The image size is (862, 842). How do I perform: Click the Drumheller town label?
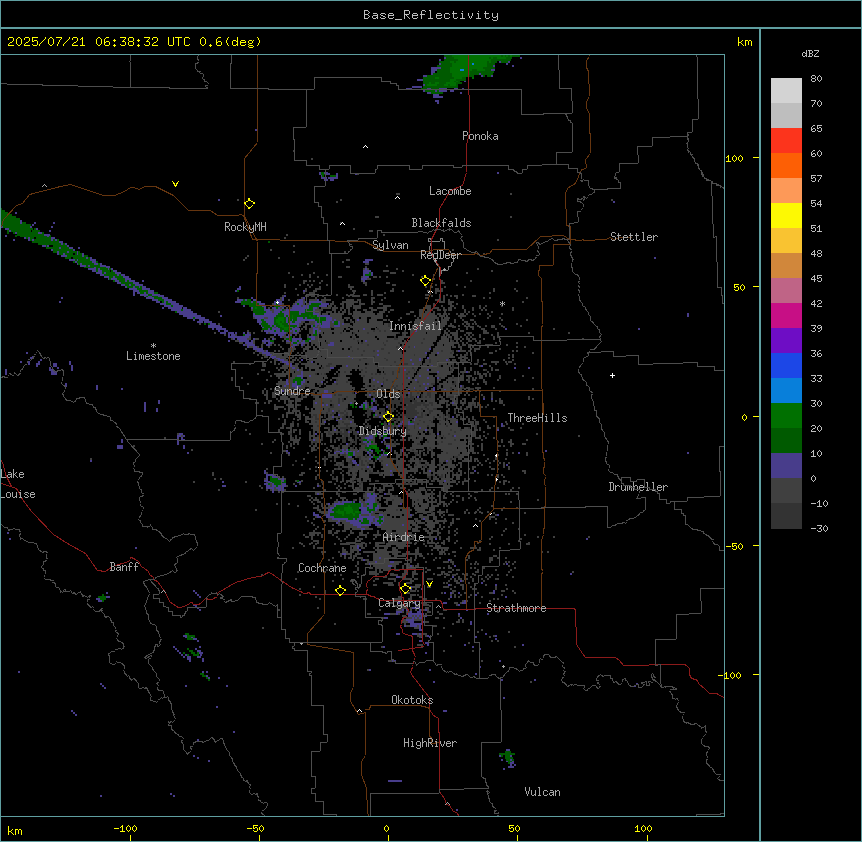pyautogui.click(x=638, y=487)
